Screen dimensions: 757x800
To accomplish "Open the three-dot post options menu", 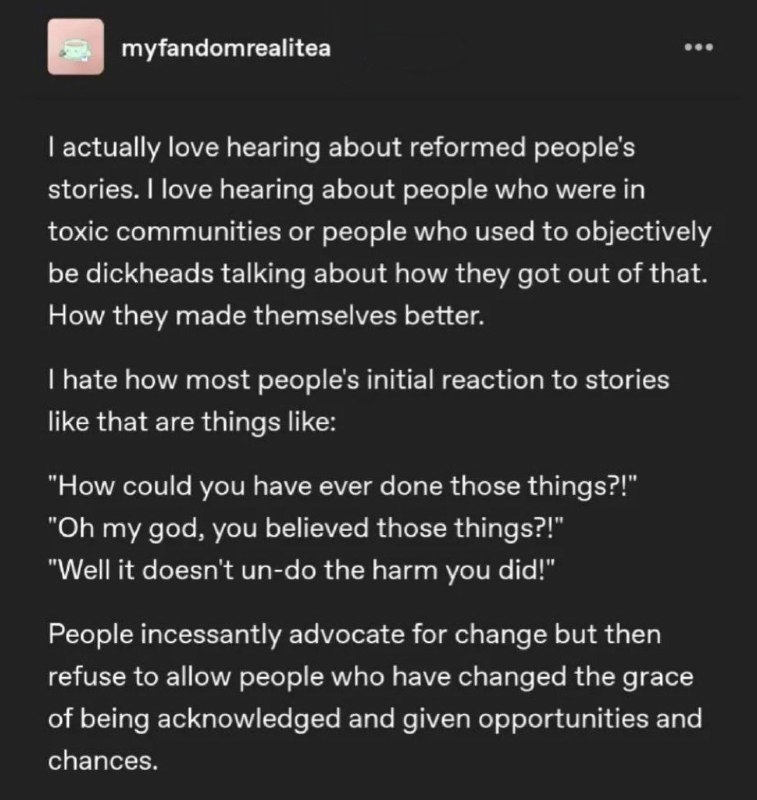I will pos(698,47).
